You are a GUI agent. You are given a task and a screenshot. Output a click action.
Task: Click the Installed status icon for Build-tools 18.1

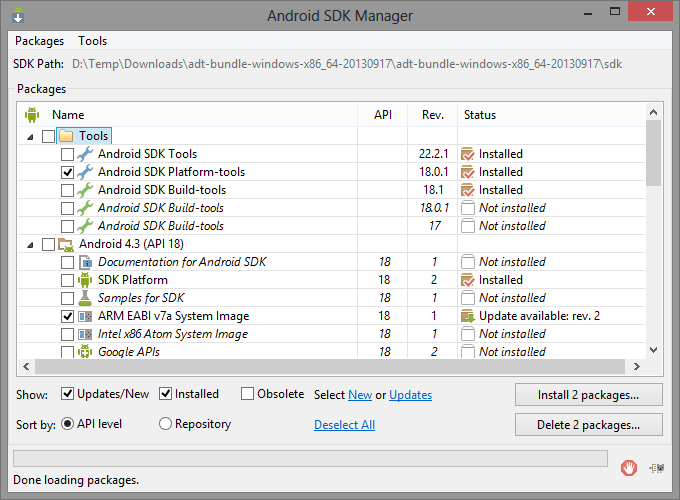point(468,190)
